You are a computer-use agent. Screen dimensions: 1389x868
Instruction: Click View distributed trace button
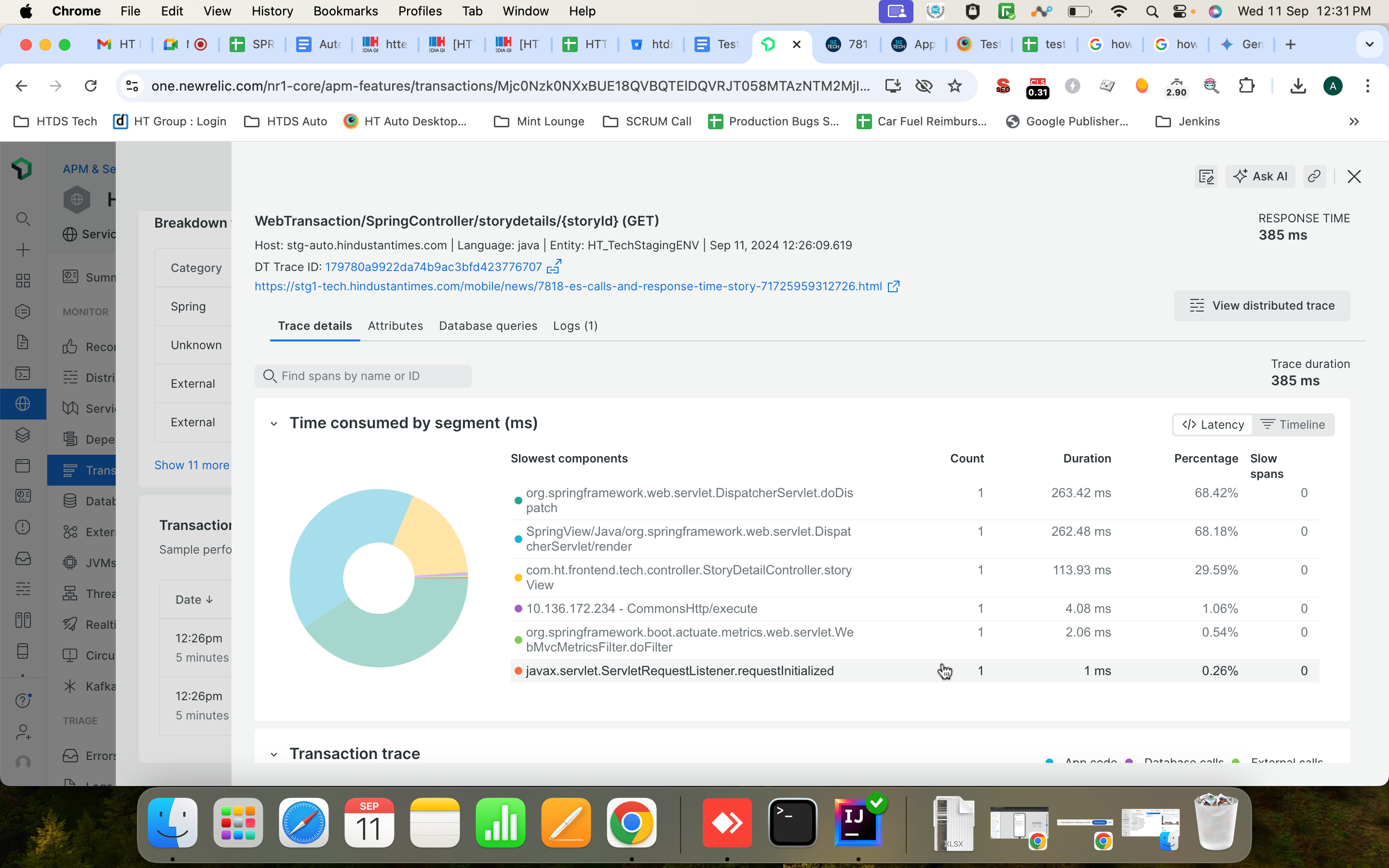coord(1262,305)
